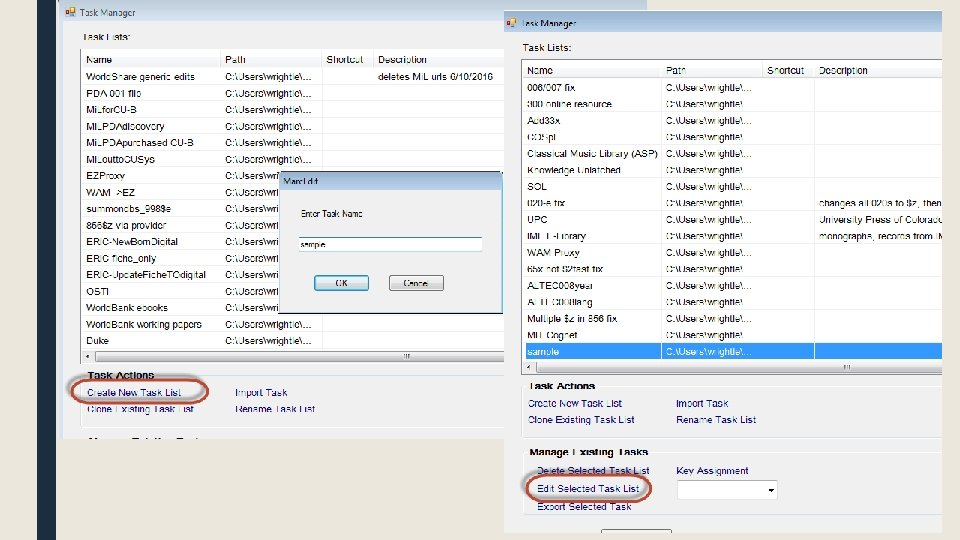
Task: Select the 'OSTI' task row
Action: 181,291
